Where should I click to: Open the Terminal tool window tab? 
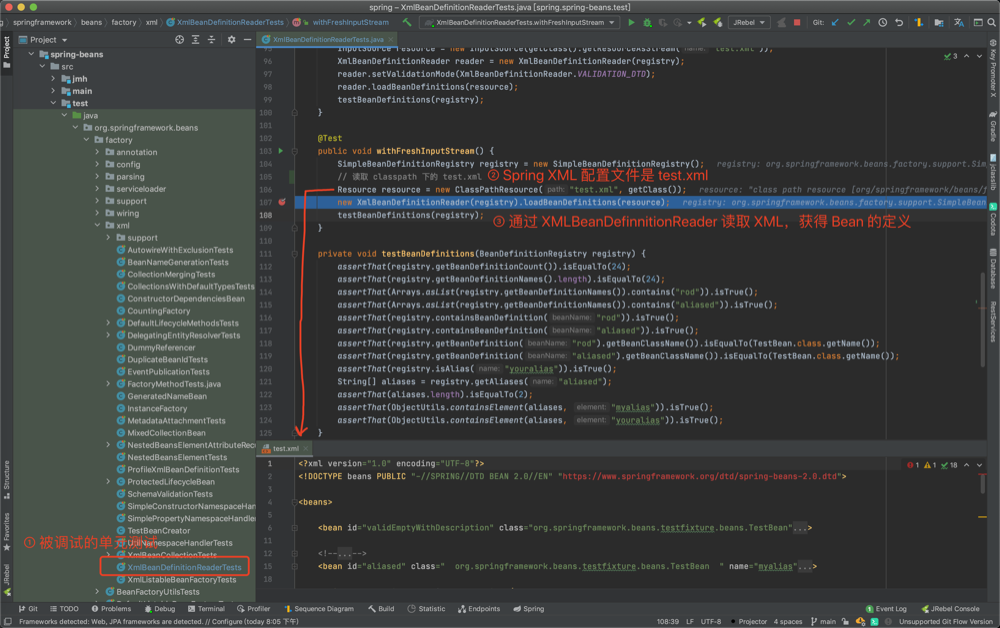(206, 608)
